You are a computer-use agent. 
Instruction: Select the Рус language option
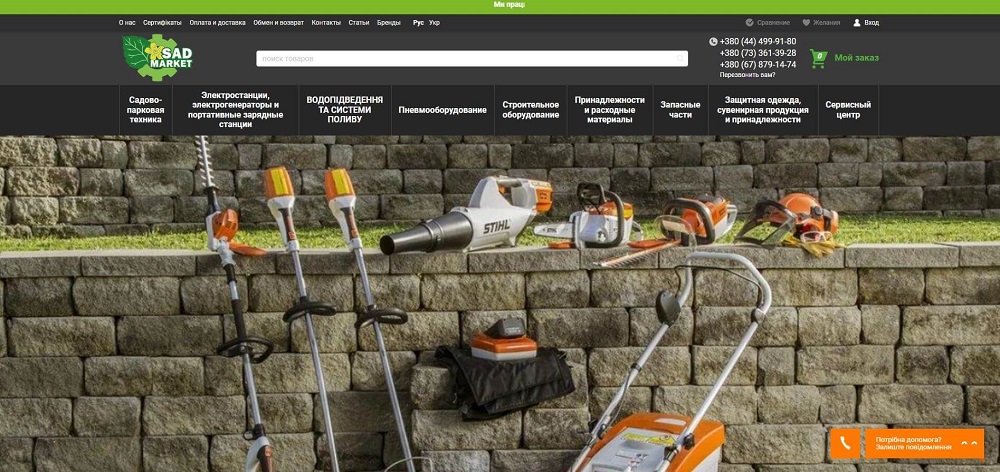[418, 22]
